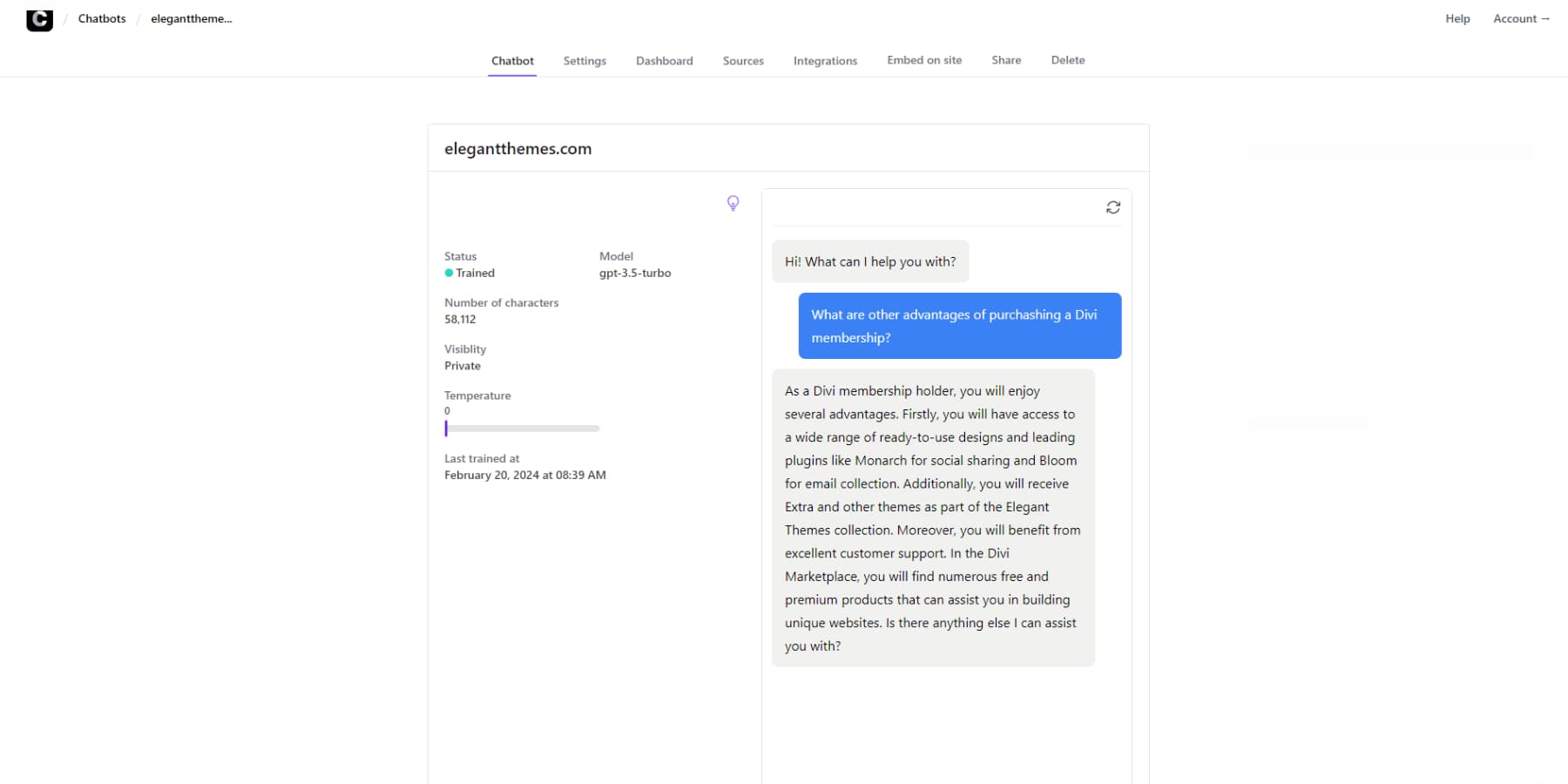The height and width of the screenshot is (784, 1568).
Task: View the Sources tab
Action: point(743,60)
